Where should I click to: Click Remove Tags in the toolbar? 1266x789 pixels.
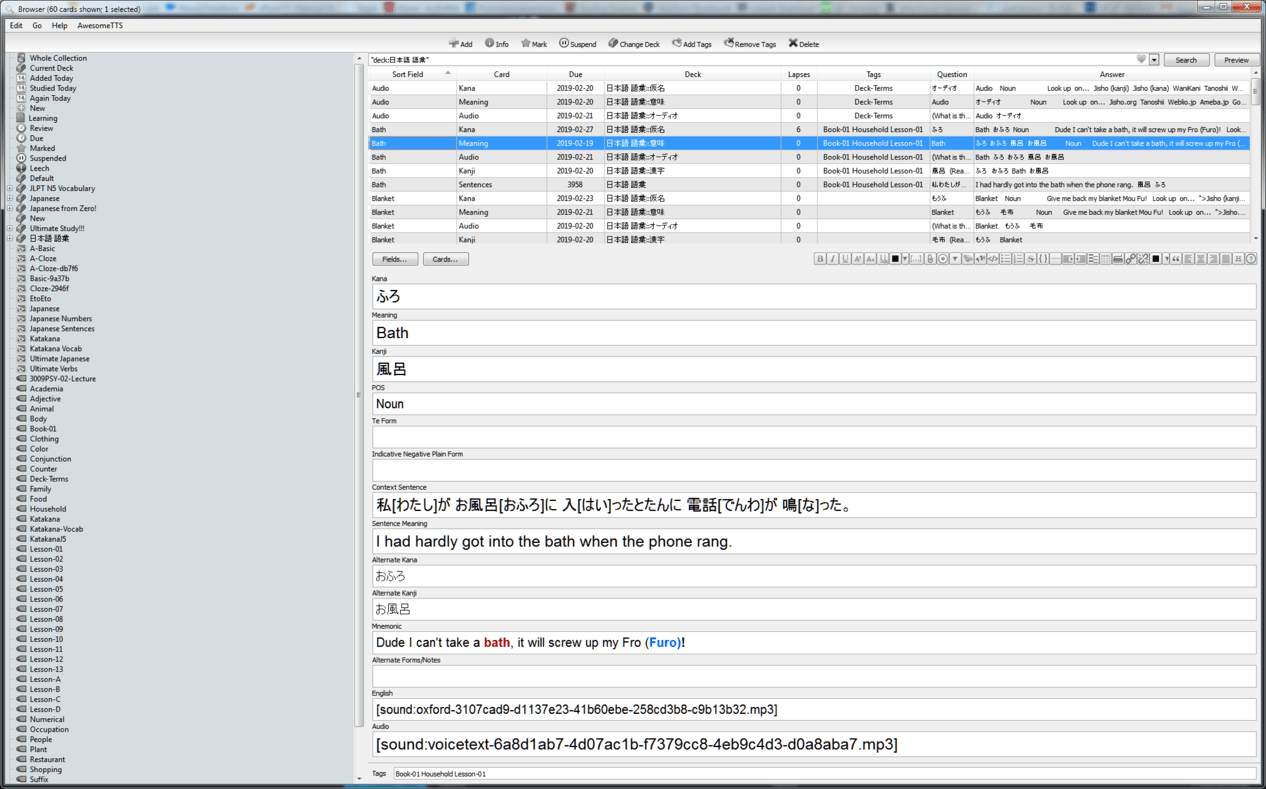[x=750, y=44]
